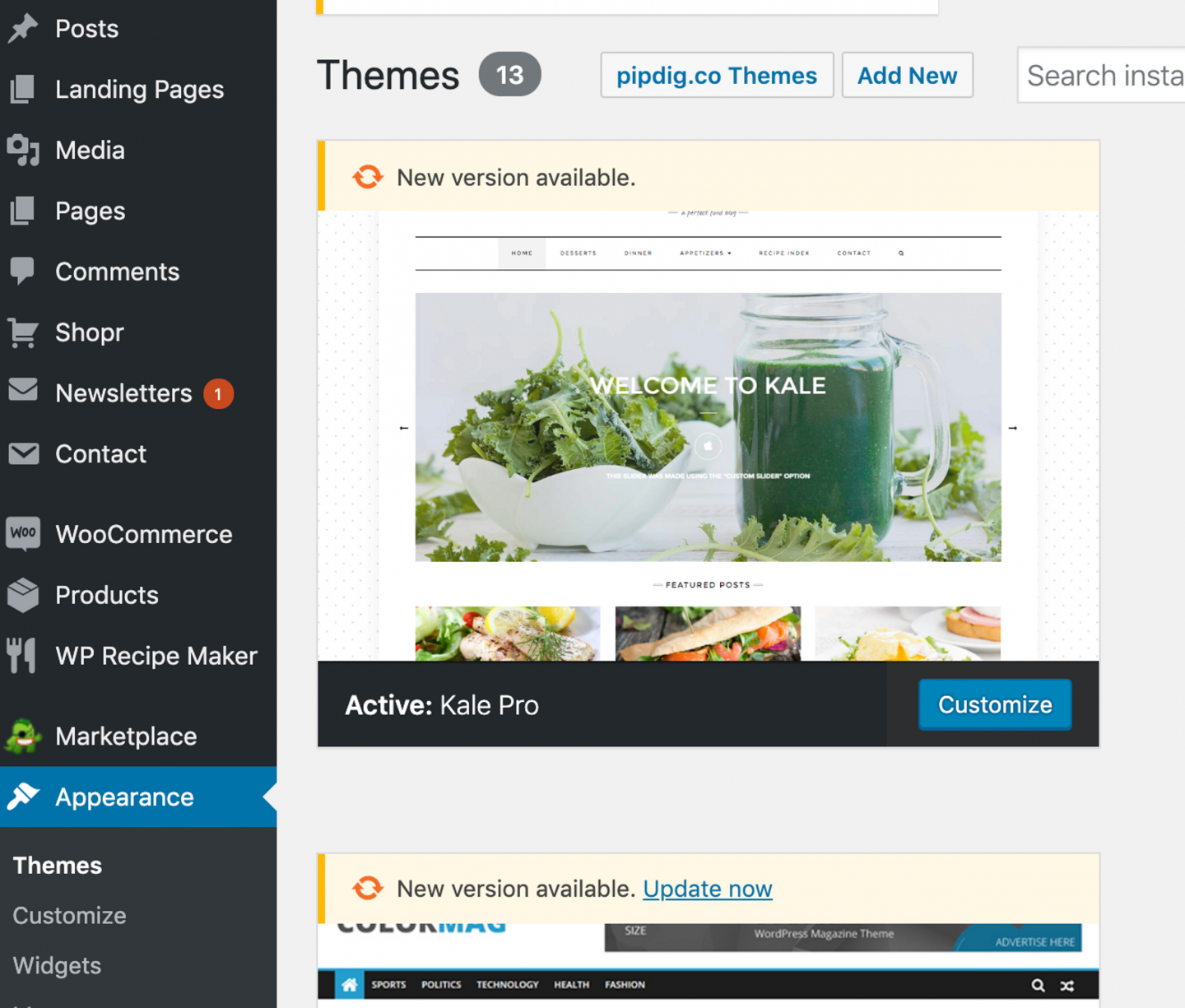
Task: Click the Shopr cart icon
Action: [x=23, y=332]
